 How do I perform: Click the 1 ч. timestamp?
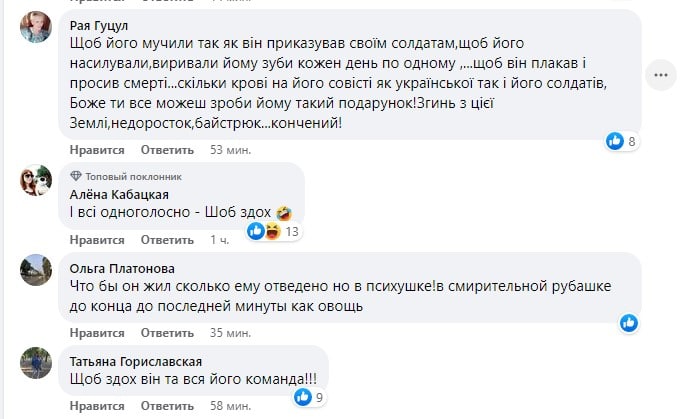pos(219,240)
